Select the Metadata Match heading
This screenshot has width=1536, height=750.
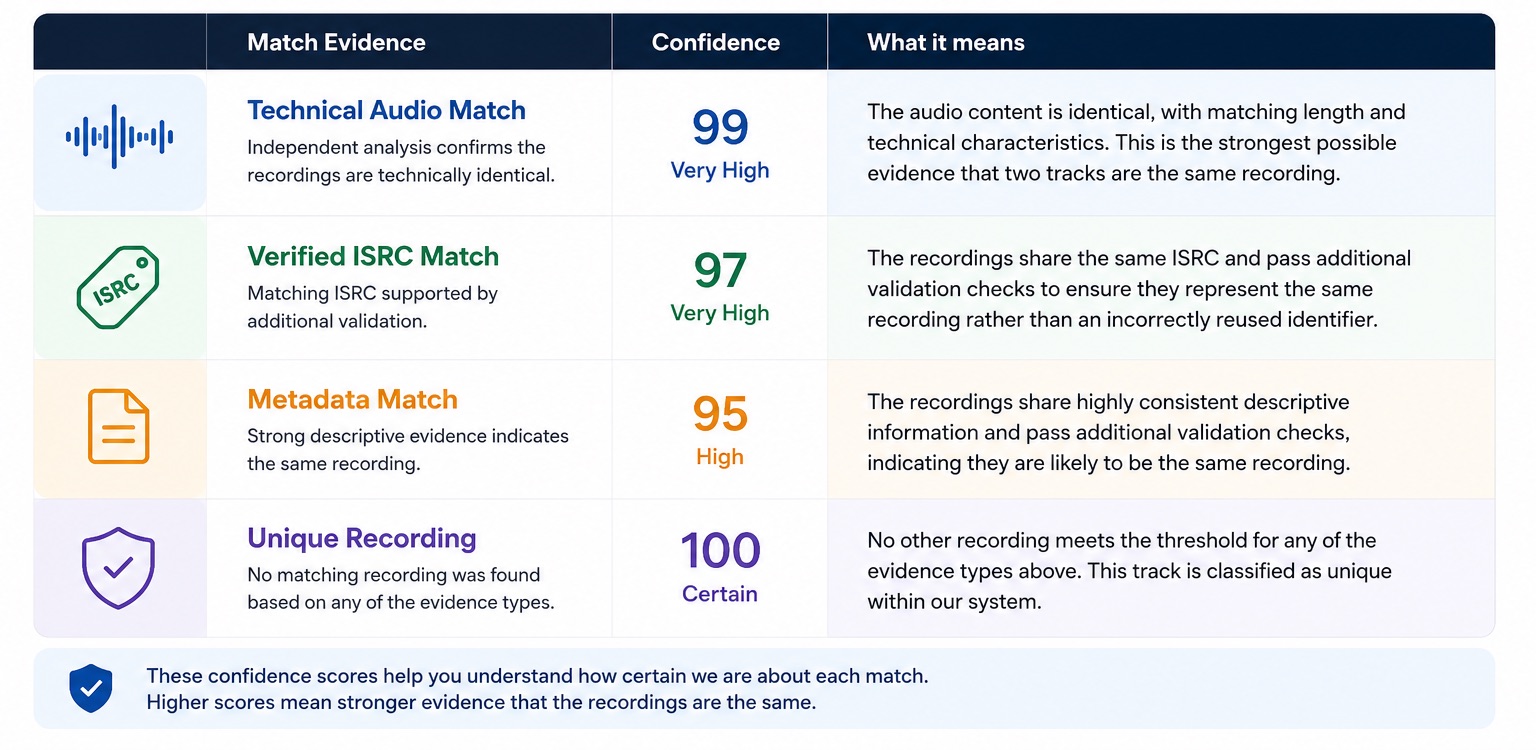352,399
